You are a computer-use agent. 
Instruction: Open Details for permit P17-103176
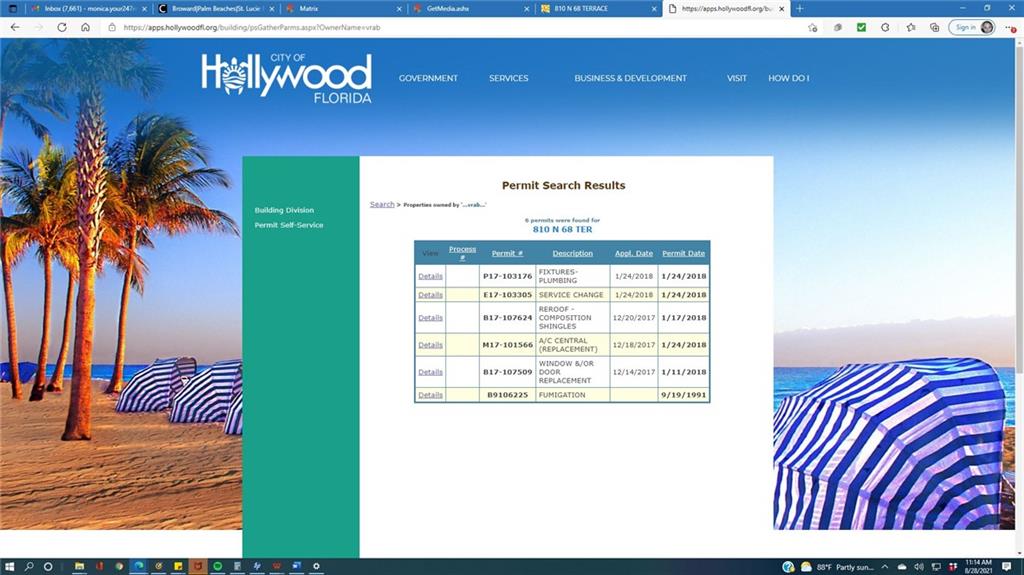click(x=430, y=276)
